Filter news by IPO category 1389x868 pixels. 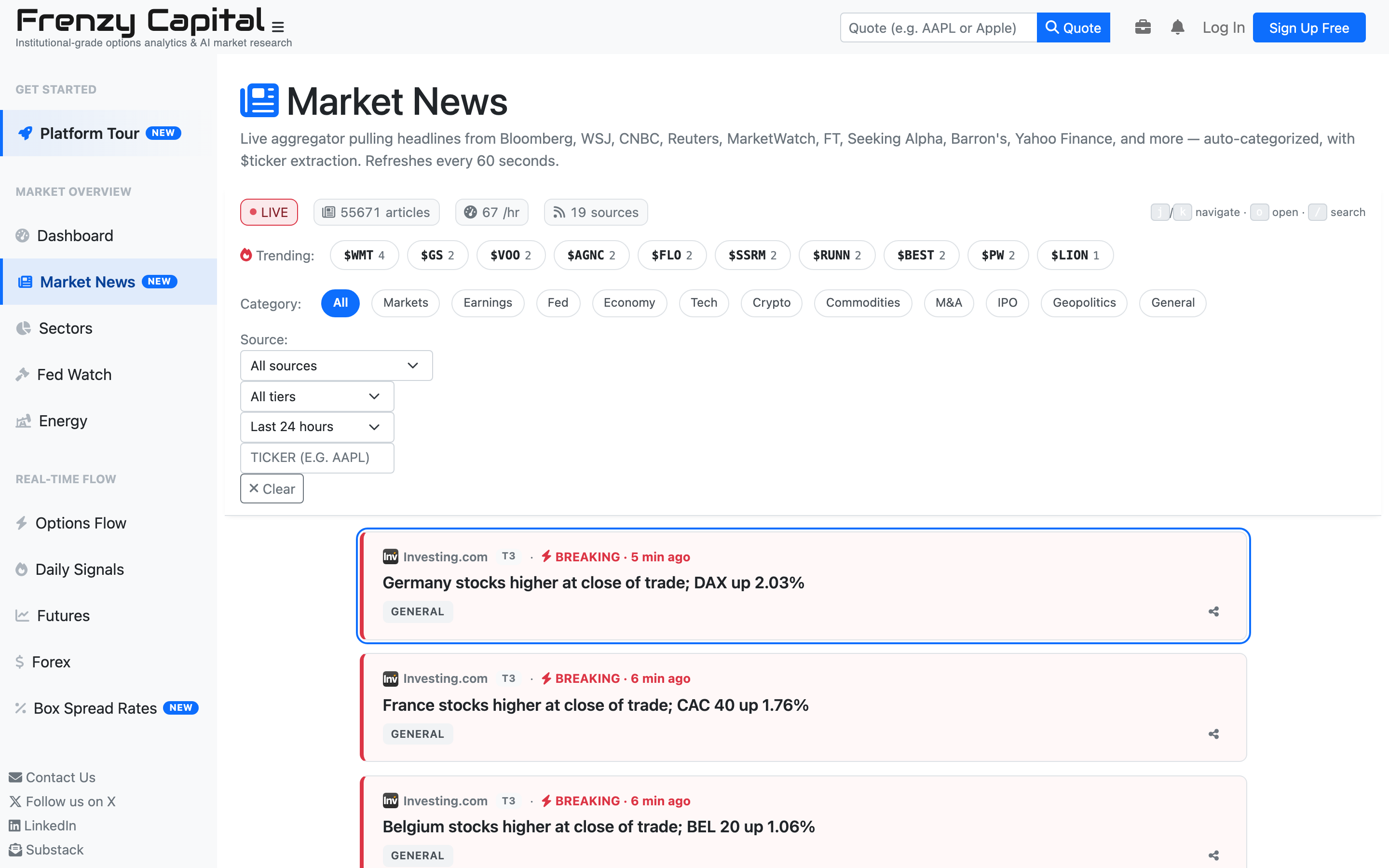tap(1007, 302)
